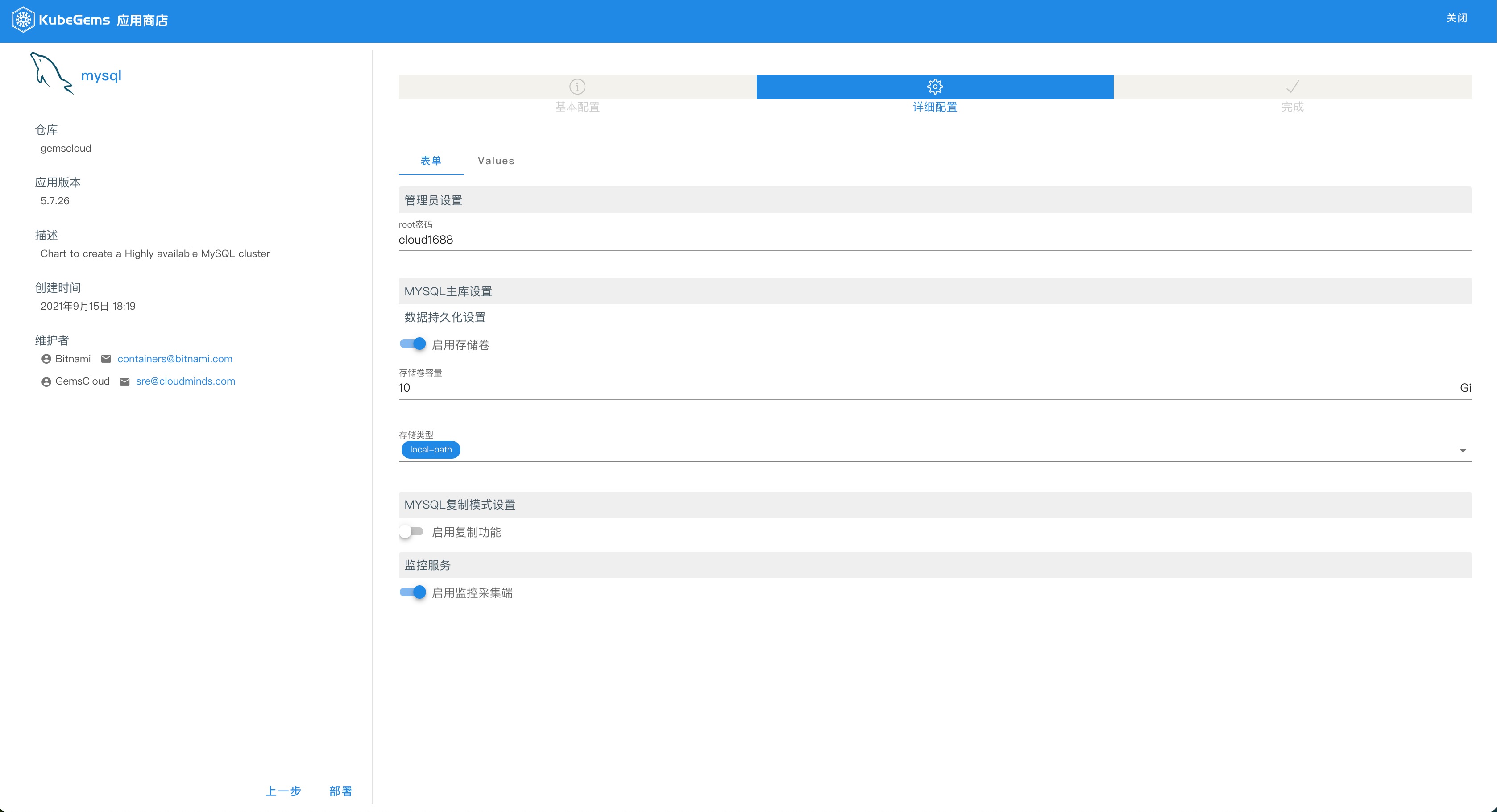Click the KubeGems snowflake logo icon
The height and width of the screenshot is (812, 1497).
tap(23, 20)
